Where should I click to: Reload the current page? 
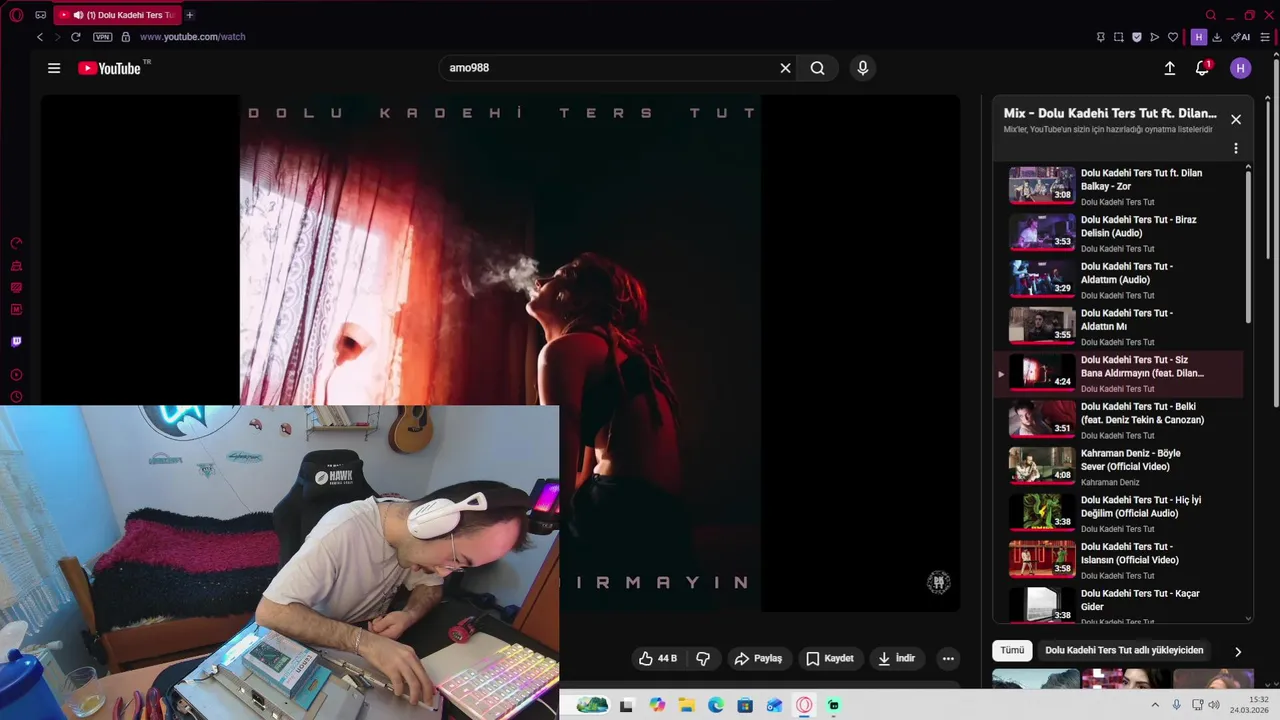75,37
